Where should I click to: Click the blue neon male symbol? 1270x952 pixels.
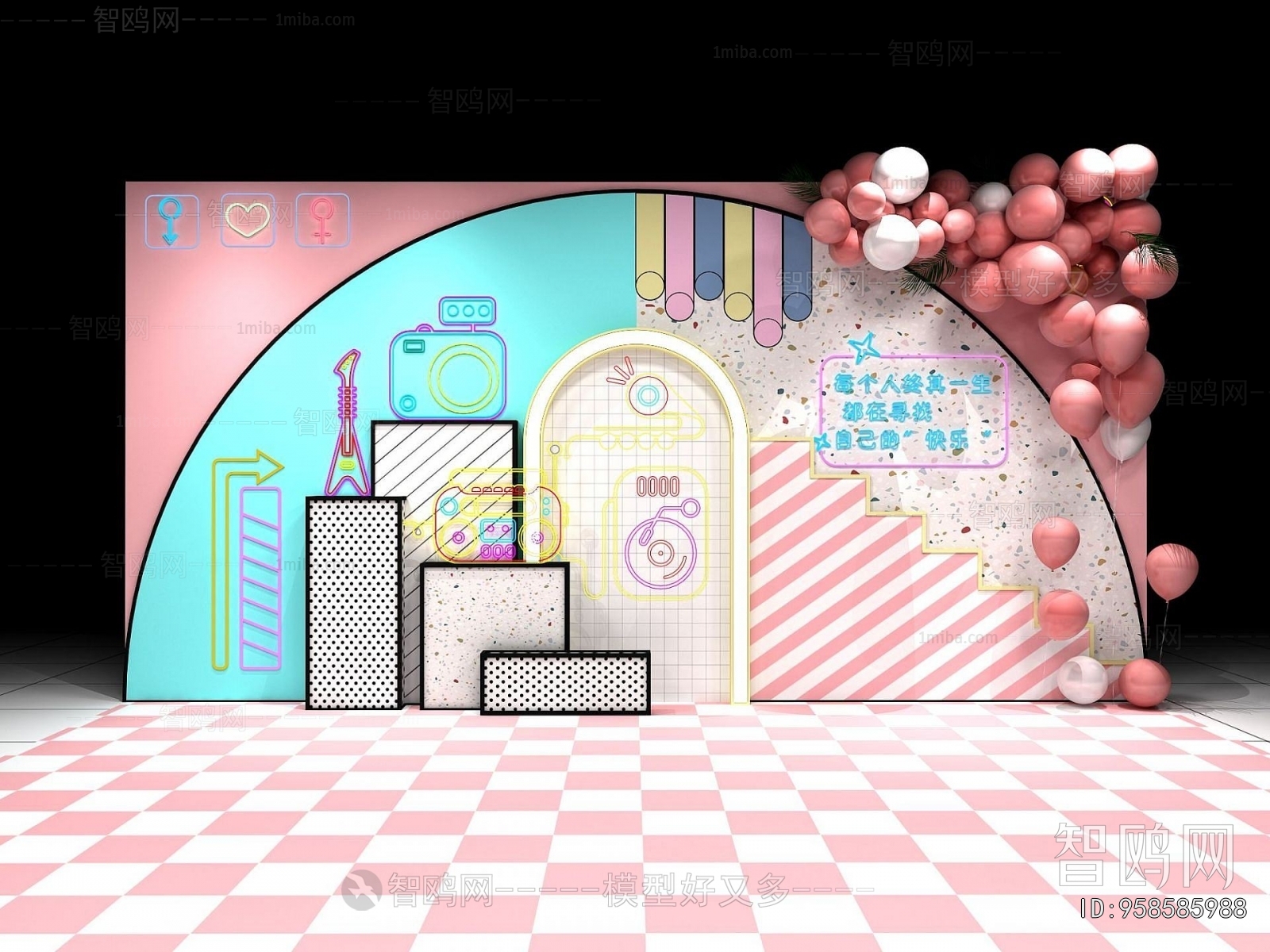pyautogui.click(x=171, y=221)
